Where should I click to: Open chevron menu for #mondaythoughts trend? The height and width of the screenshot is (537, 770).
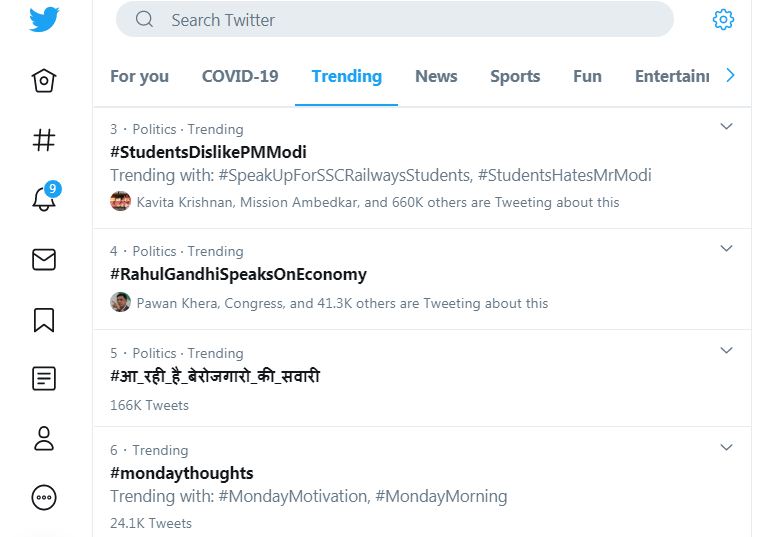point(727,447)
